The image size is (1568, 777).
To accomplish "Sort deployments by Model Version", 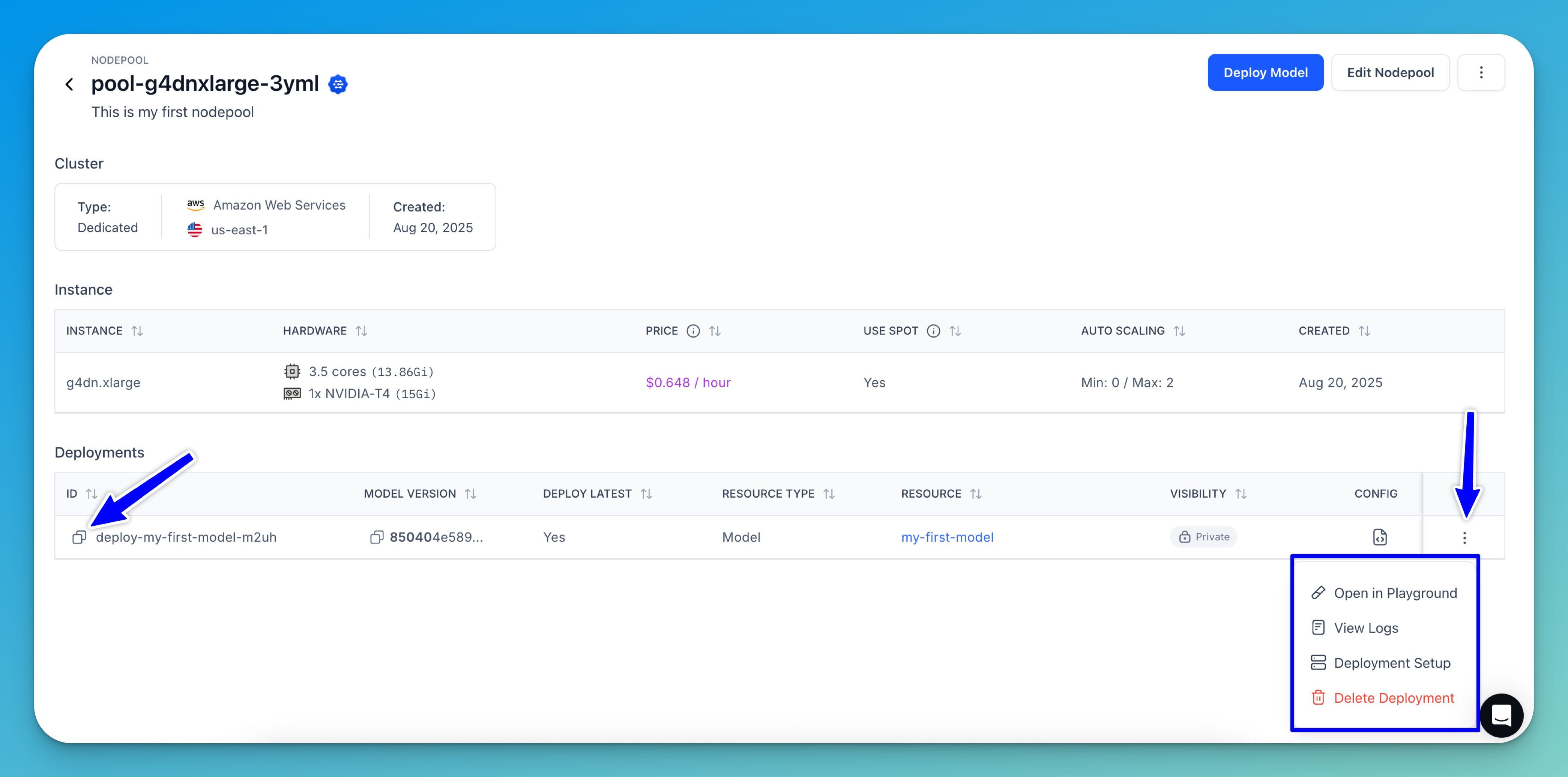I will pyautogui.click(x=470, y=494).
